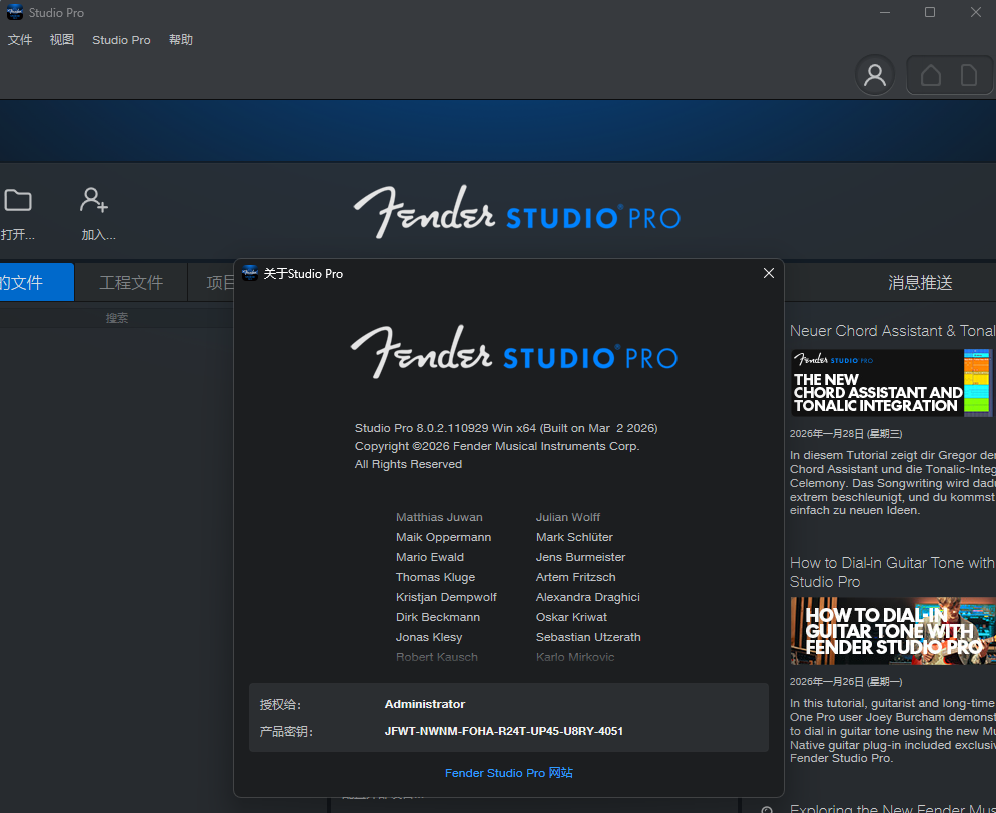
Task: Open the Dial-in Guitar Tone video thumbnail
Action: point(893,631)
